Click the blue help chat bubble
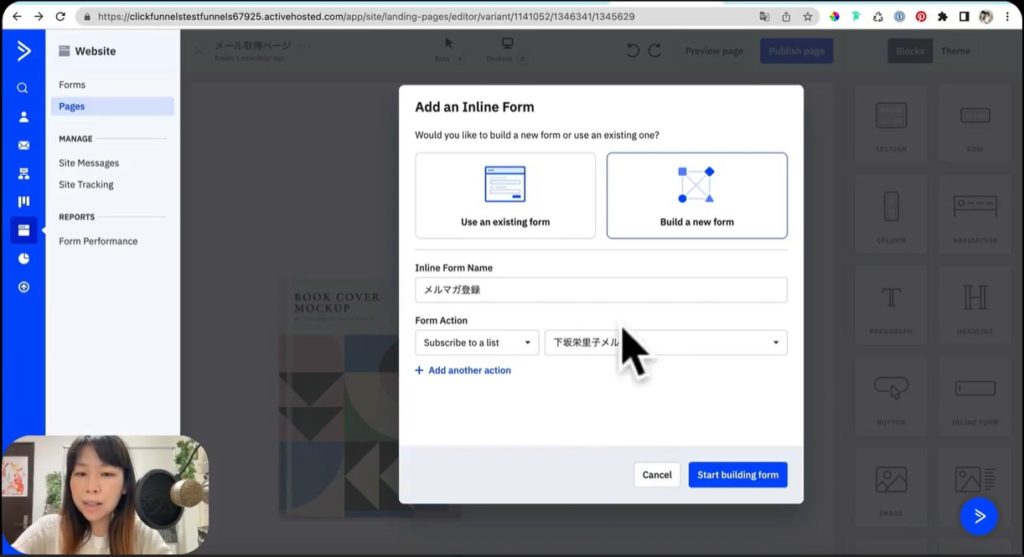Image resolution: width=1024 pixels, height=557 pixels. [x=979, y=515]
